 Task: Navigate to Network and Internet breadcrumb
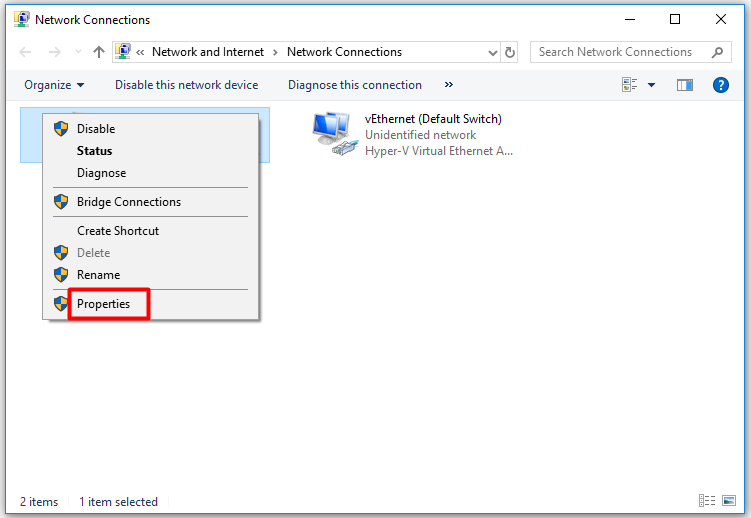point(208,52)
